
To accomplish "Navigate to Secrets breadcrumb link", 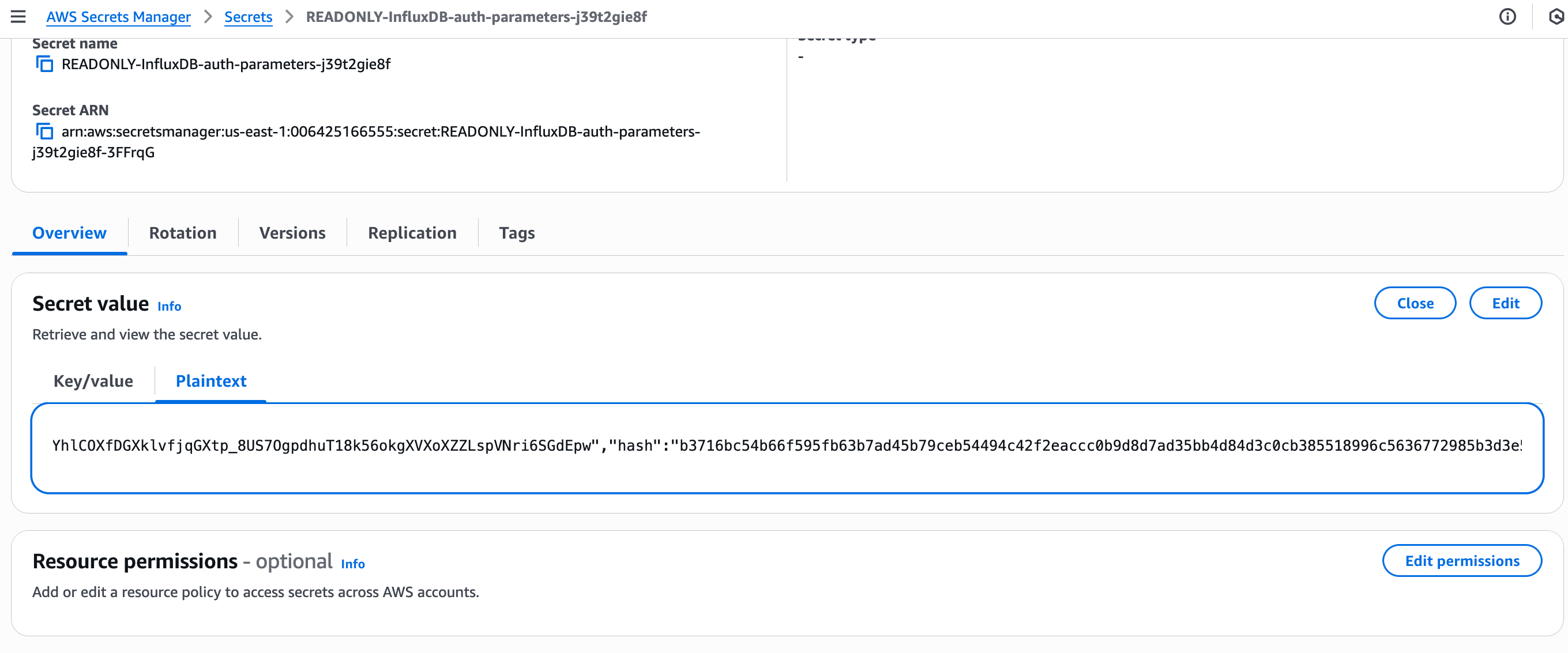I will tap(248, 17).
